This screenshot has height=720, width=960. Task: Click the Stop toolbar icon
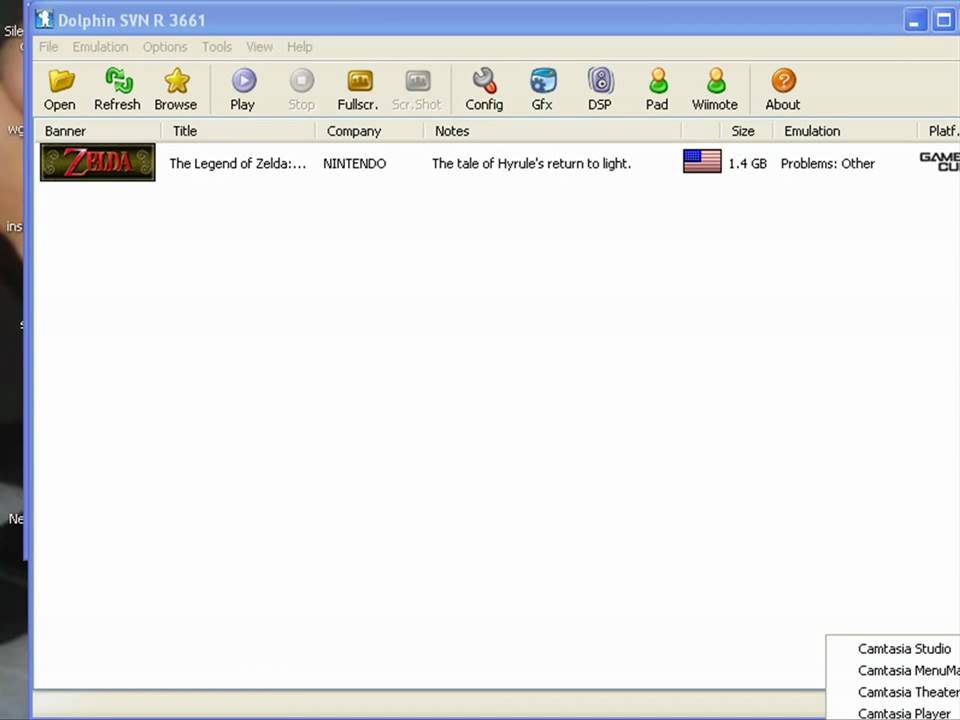point(301,89)
